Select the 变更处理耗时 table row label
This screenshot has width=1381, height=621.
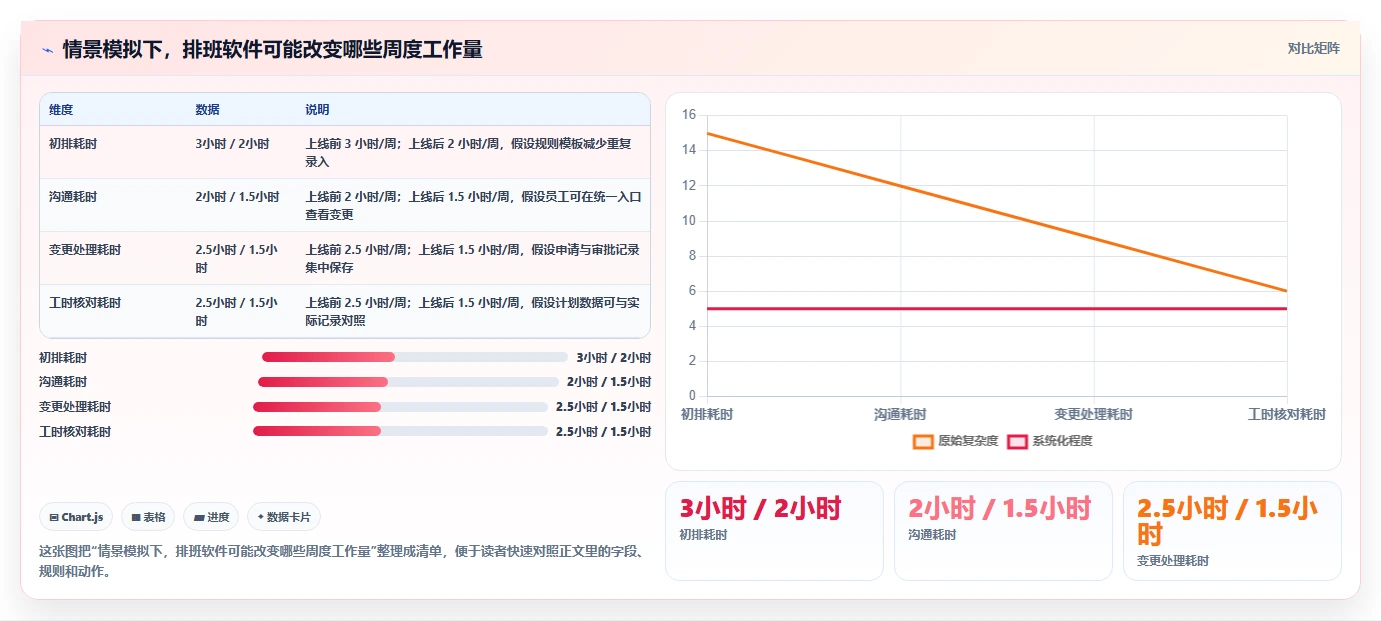(85, 250)
